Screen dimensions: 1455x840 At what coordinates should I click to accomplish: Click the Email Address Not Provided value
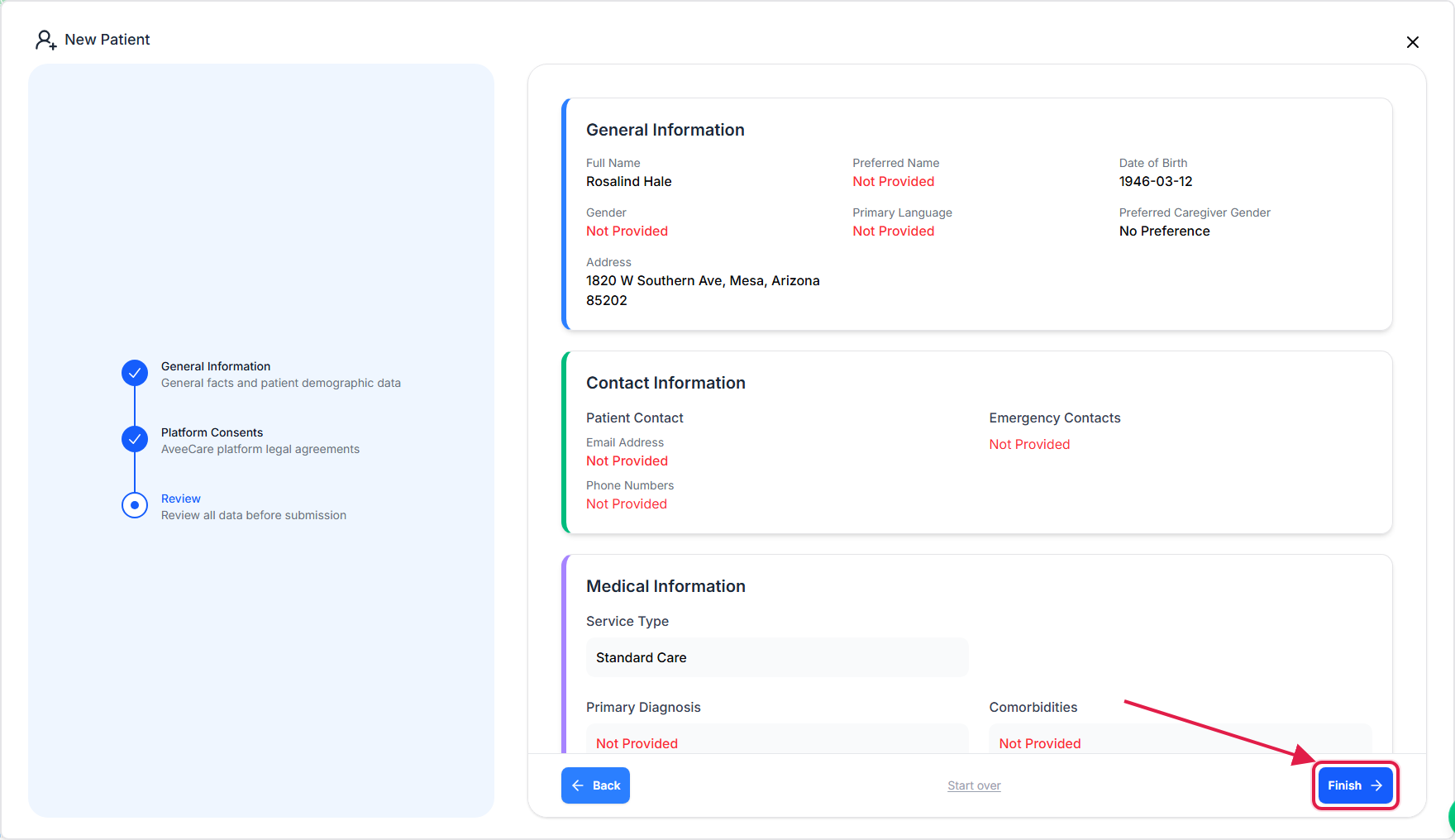[627, 461]
